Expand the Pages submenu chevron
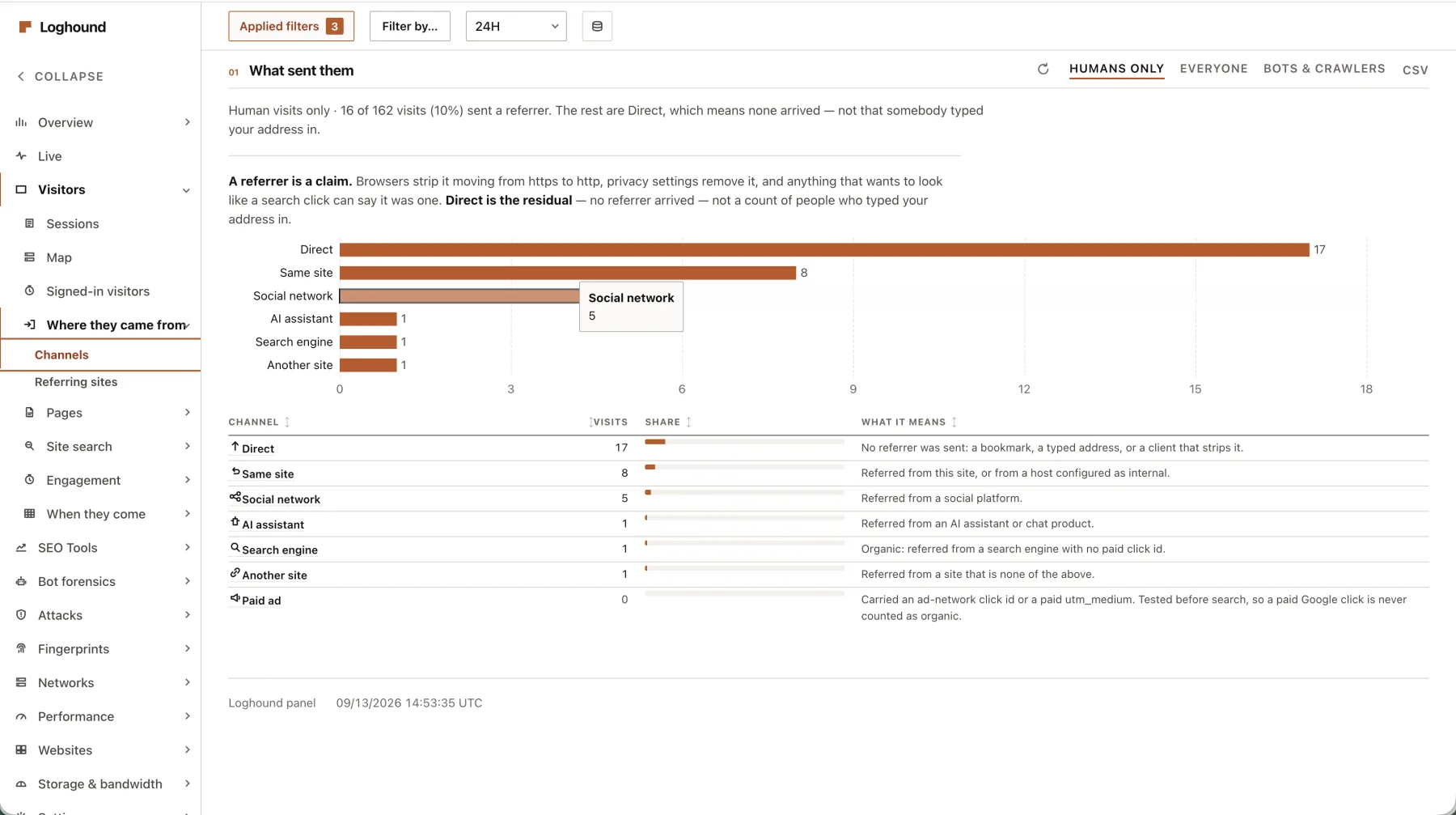 [187, 412]
